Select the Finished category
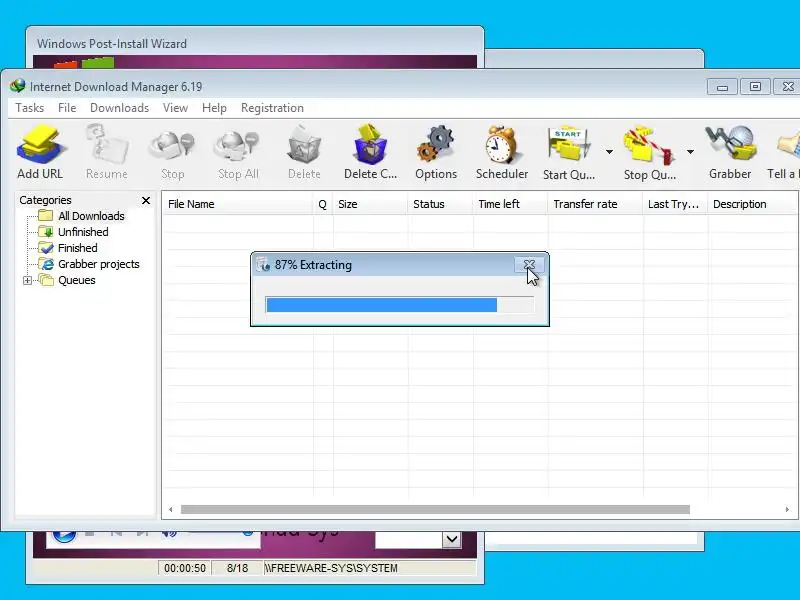800x600 pixels. (78, 248)
